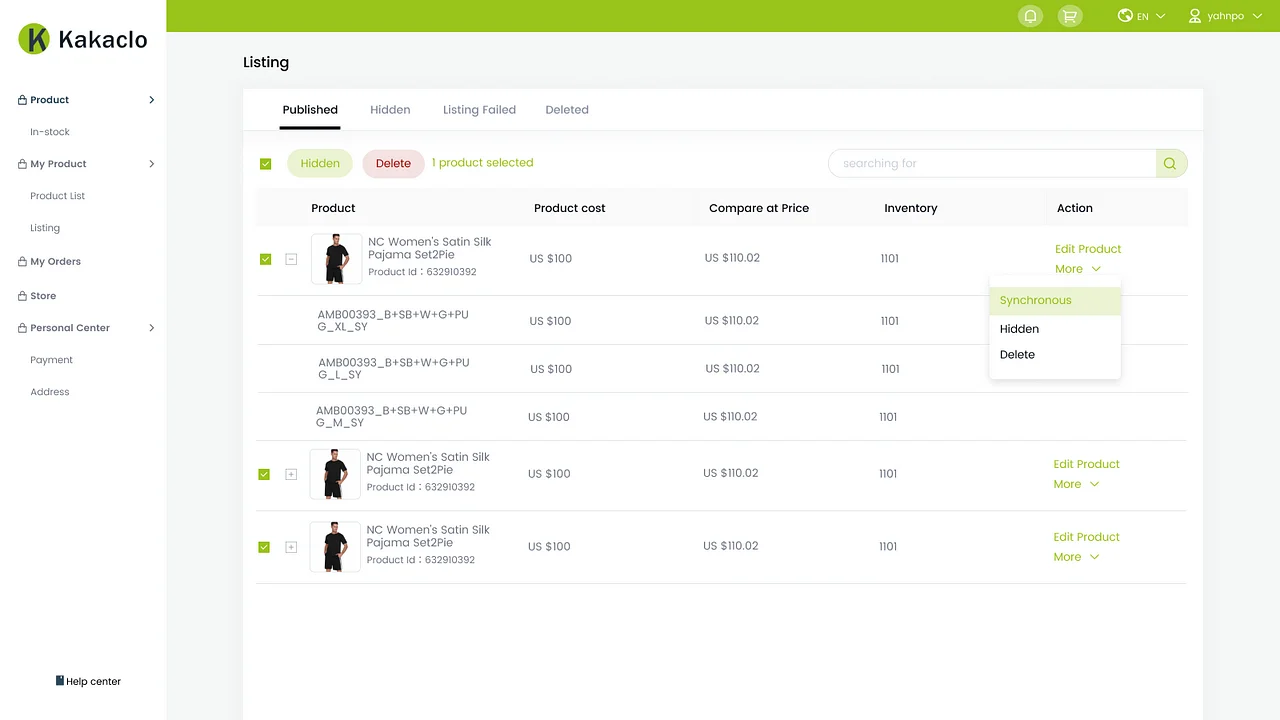Click the globe language icon
Screen dimensions: 1280x720
tap(1125, 16)
